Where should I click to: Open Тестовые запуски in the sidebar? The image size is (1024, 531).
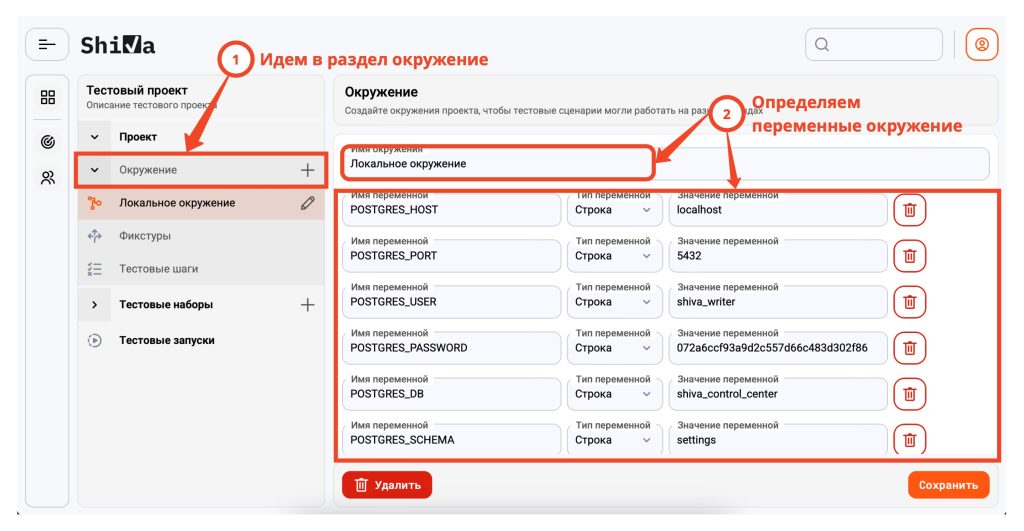[166, 341]
